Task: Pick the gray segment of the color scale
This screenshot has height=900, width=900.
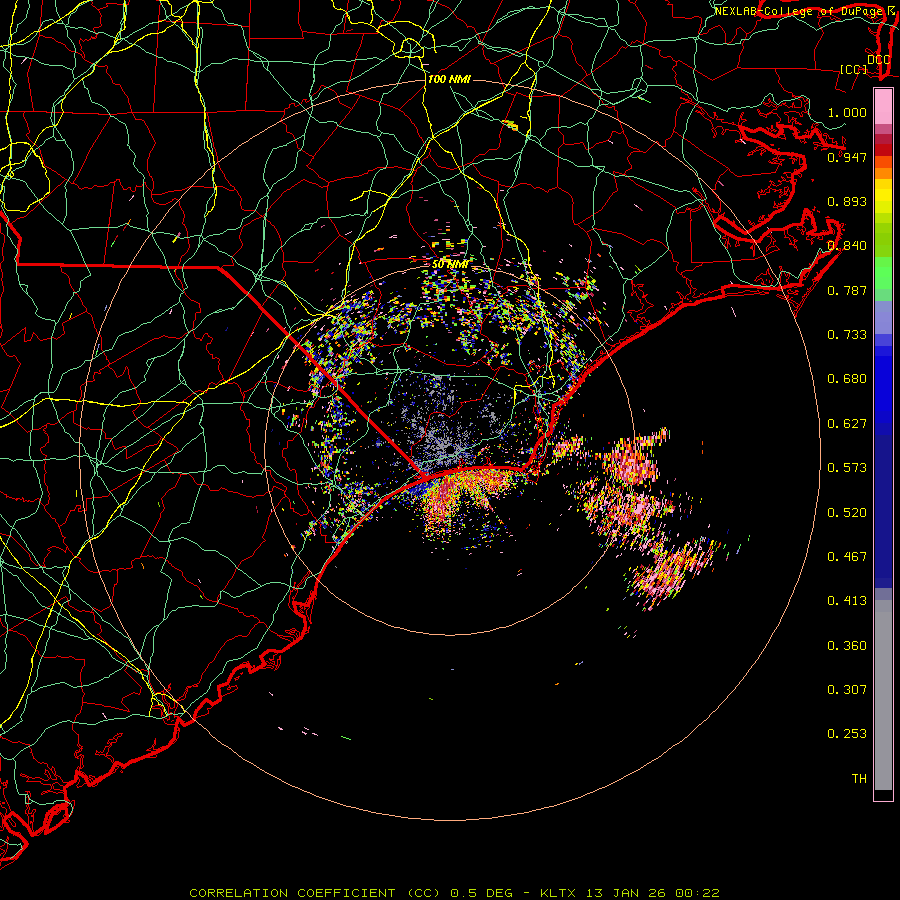Action: pos(883,695)
